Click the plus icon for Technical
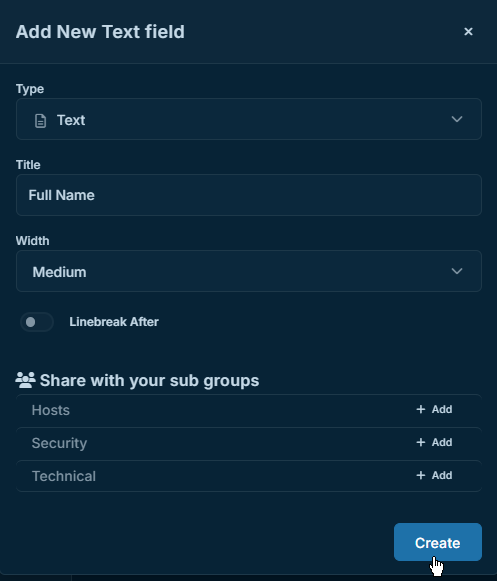 click(x=421, y=475)
